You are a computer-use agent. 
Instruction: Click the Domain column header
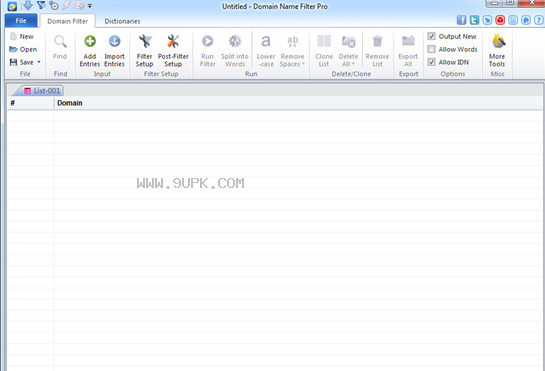298,103
